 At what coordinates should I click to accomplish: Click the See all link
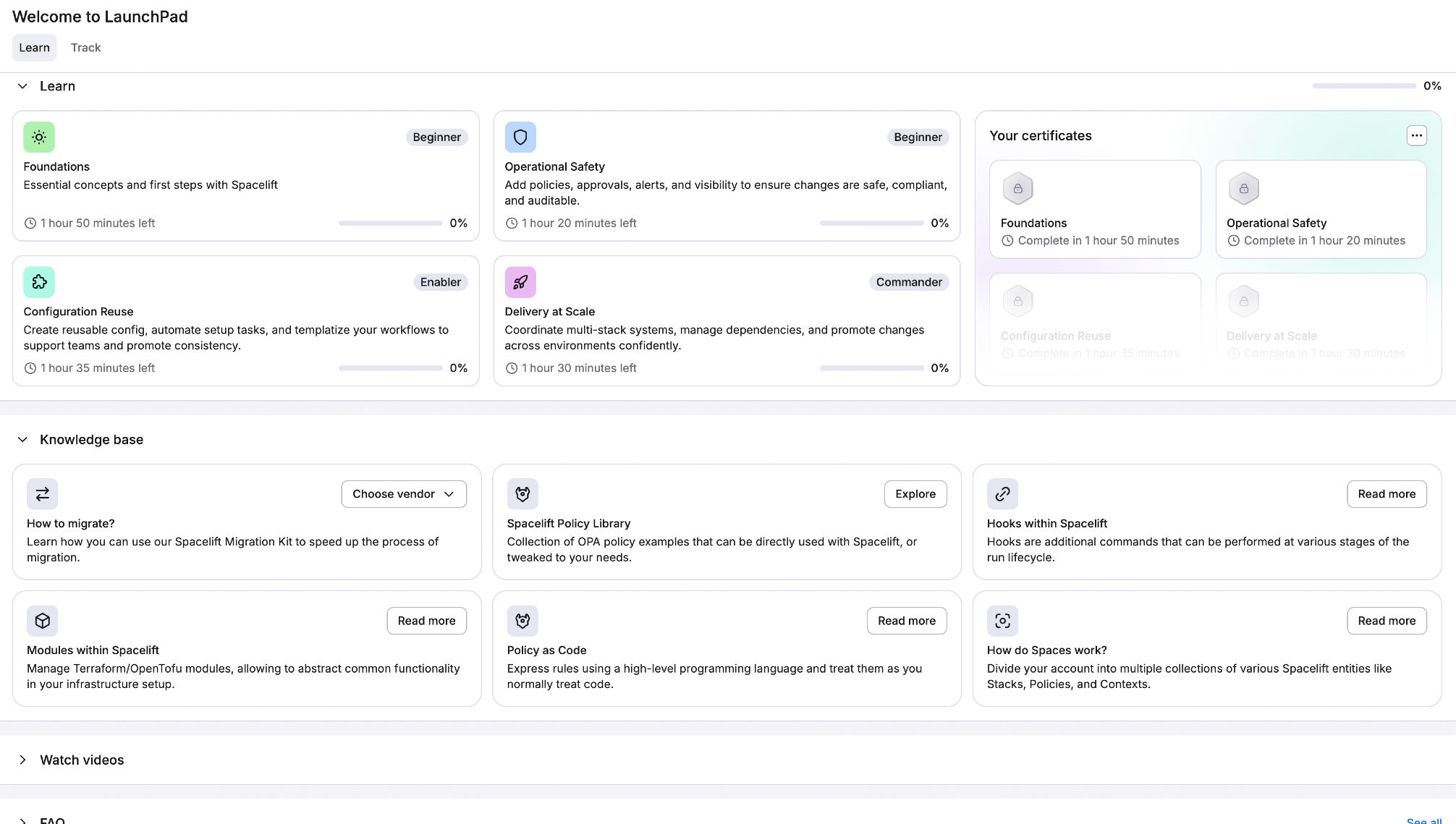pyautogui.click(x=1423, y=820)
